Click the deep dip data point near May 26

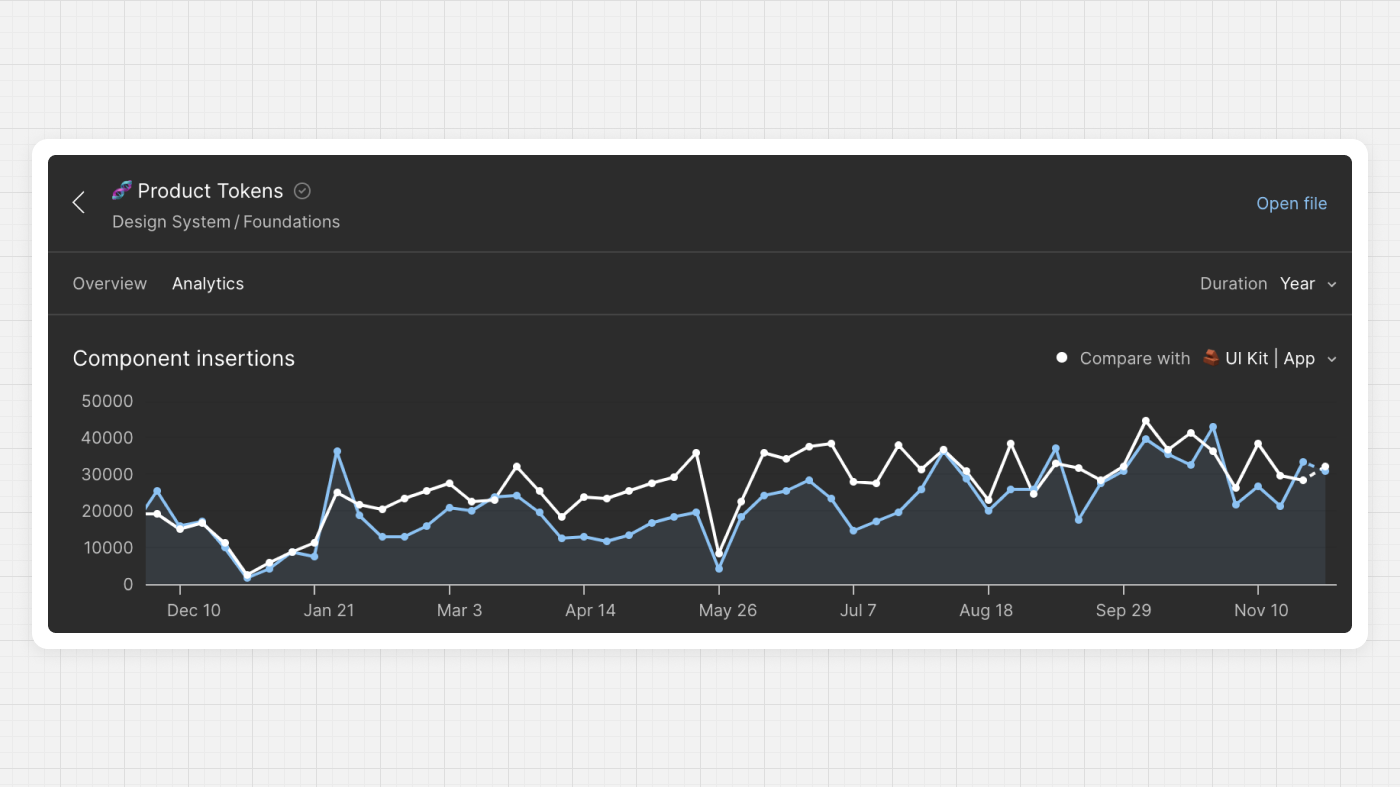click(x=718, y=567)
